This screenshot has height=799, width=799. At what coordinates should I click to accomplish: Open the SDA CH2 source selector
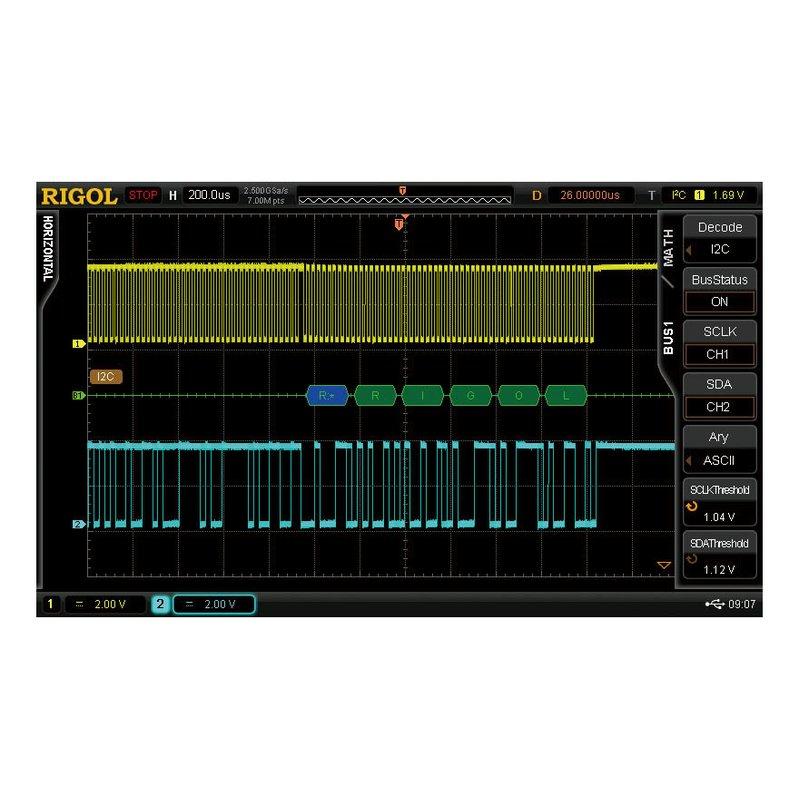[719, 396]
